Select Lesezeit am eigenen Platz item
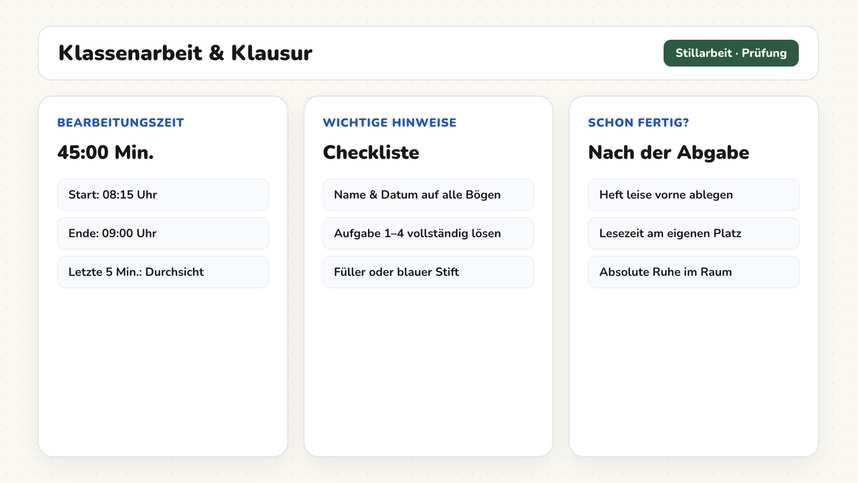 [693, 234]
